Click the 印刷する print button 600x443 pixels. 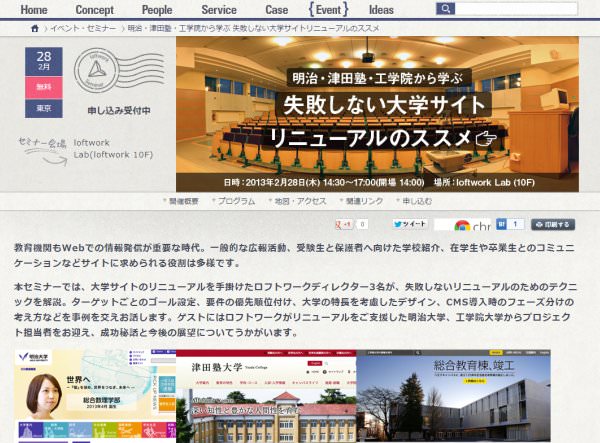pyautogui.click(x=553, y=225)
